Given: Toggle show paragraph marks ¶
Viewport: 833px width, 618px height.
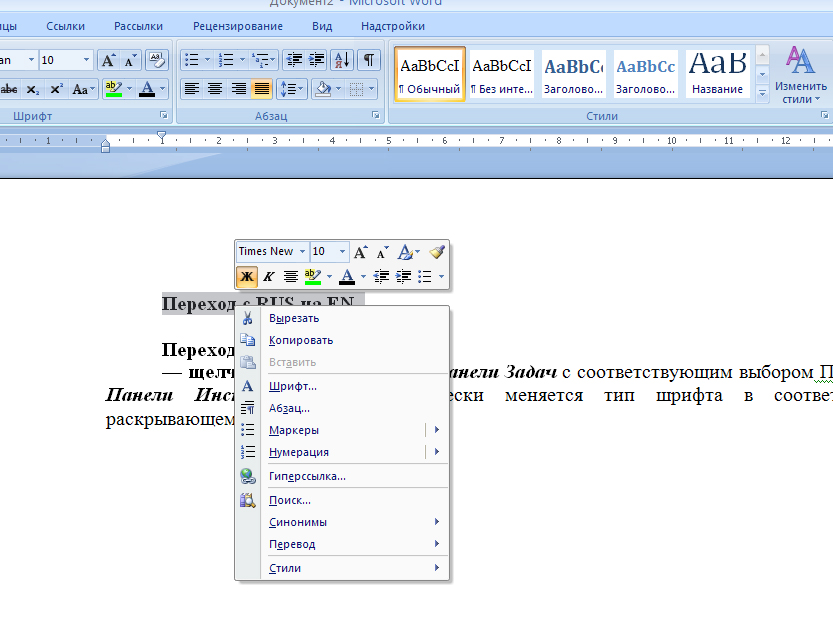Looking at the screenshot, I should (x=369, y=60).
